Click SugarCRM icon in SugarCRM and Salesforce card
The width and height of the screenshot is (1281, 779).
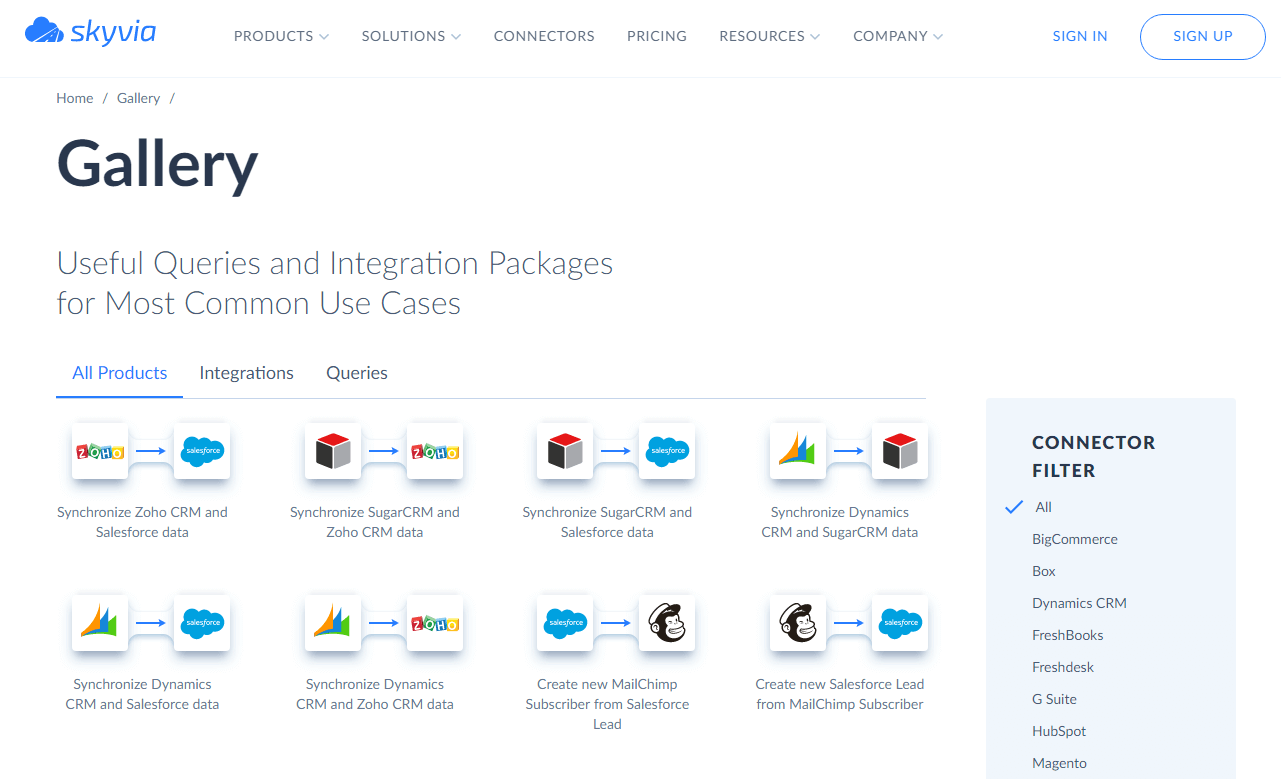pos(565,451)
